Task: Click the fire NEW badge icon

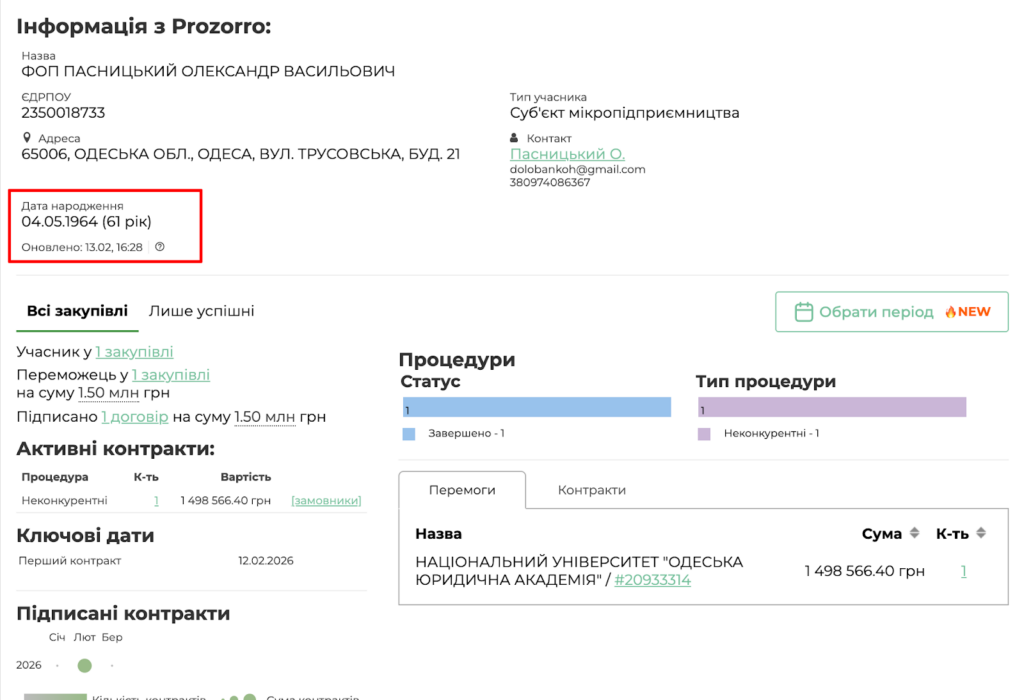Action: coord(950,312)
